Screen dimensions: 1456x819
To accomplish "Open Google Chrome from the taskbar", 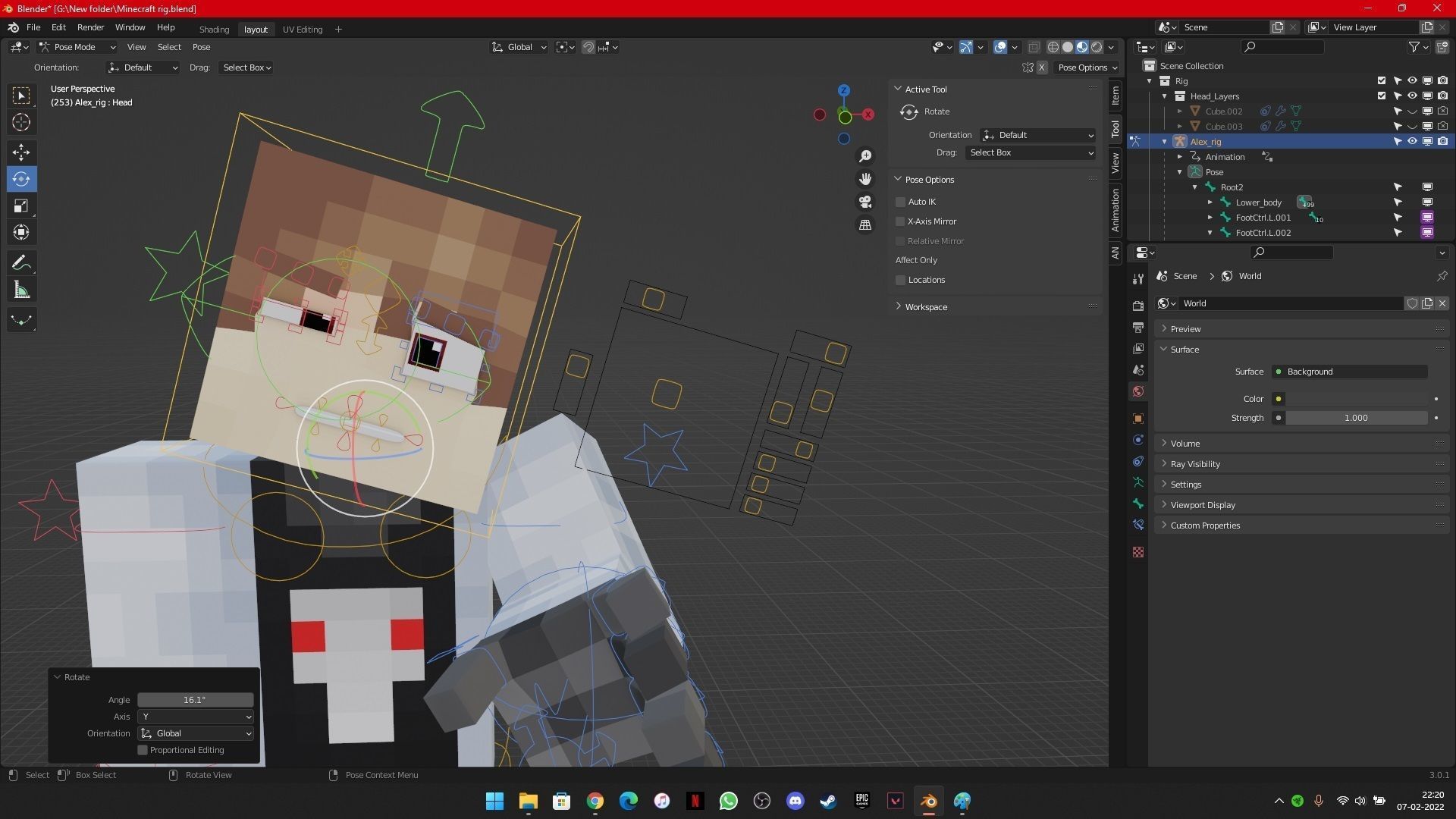I will [x=595, y=801].
